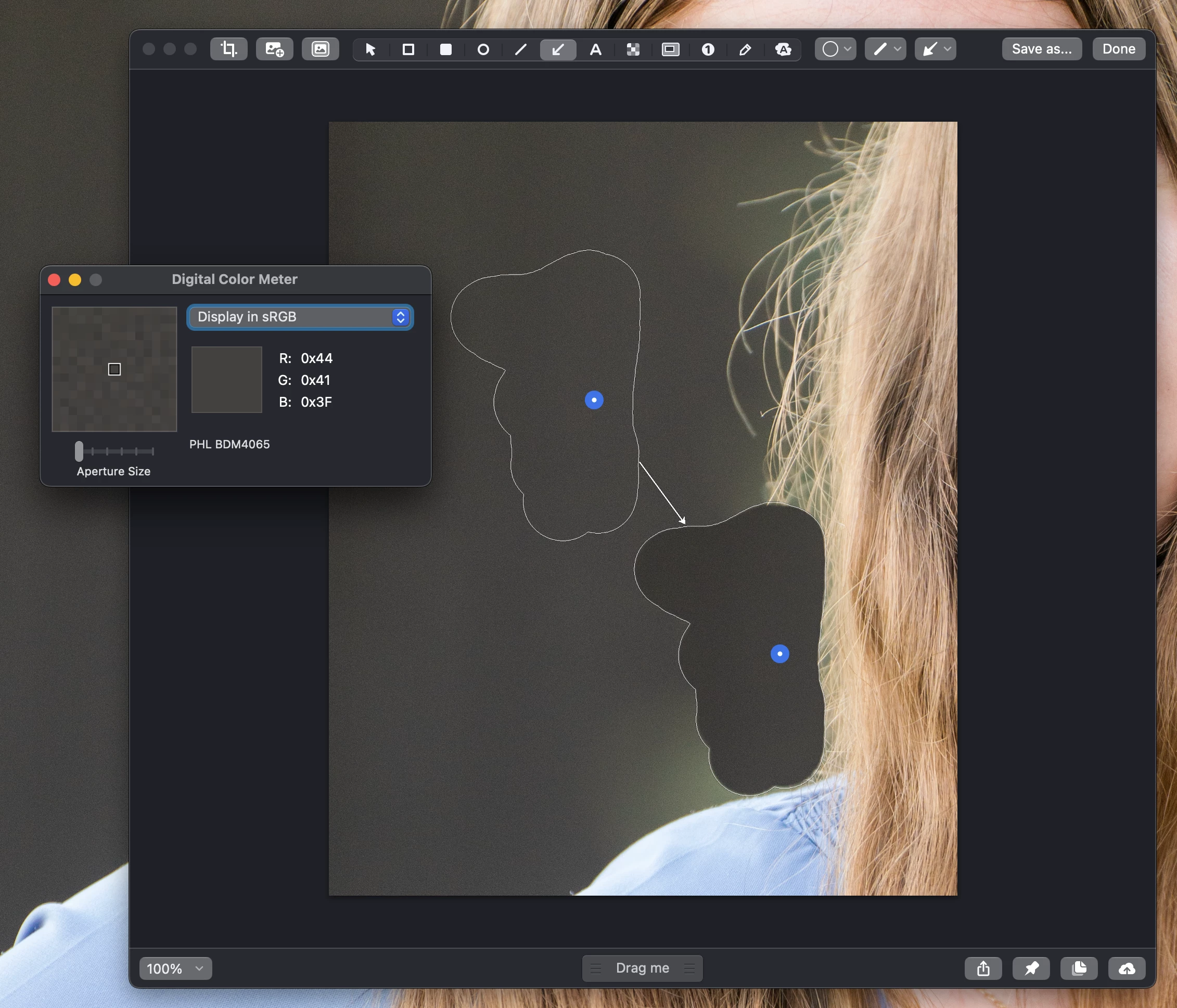Select the highlighter pen tool
Image resolution: width=1177 pixels, height=1008 pixels.
pyautogui.click(x=745, y=50)
